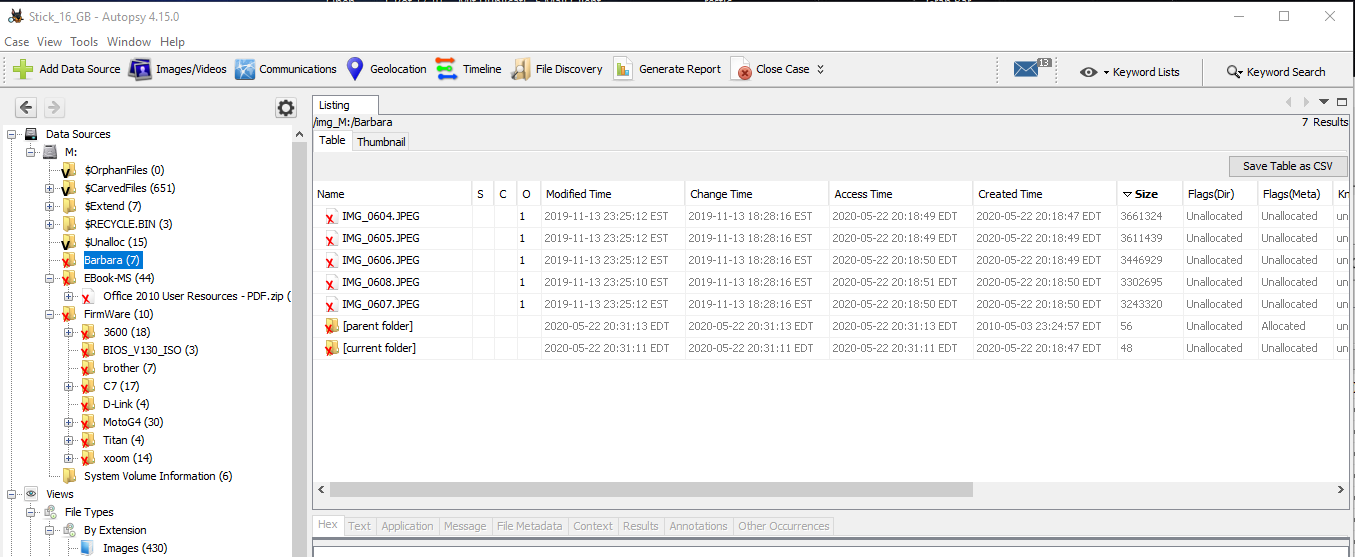Select Images (430) under By Extension

click(x=135, y=548)
